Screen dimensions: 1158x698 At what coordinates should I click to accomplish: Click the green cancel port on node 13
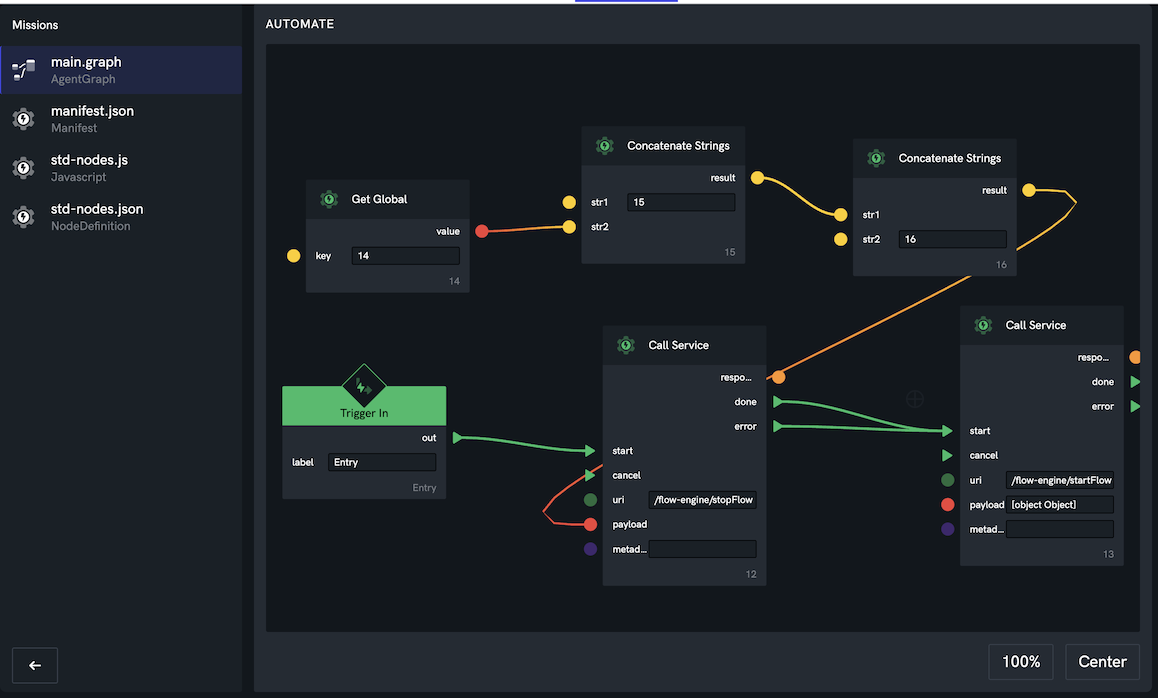[948, 456]
